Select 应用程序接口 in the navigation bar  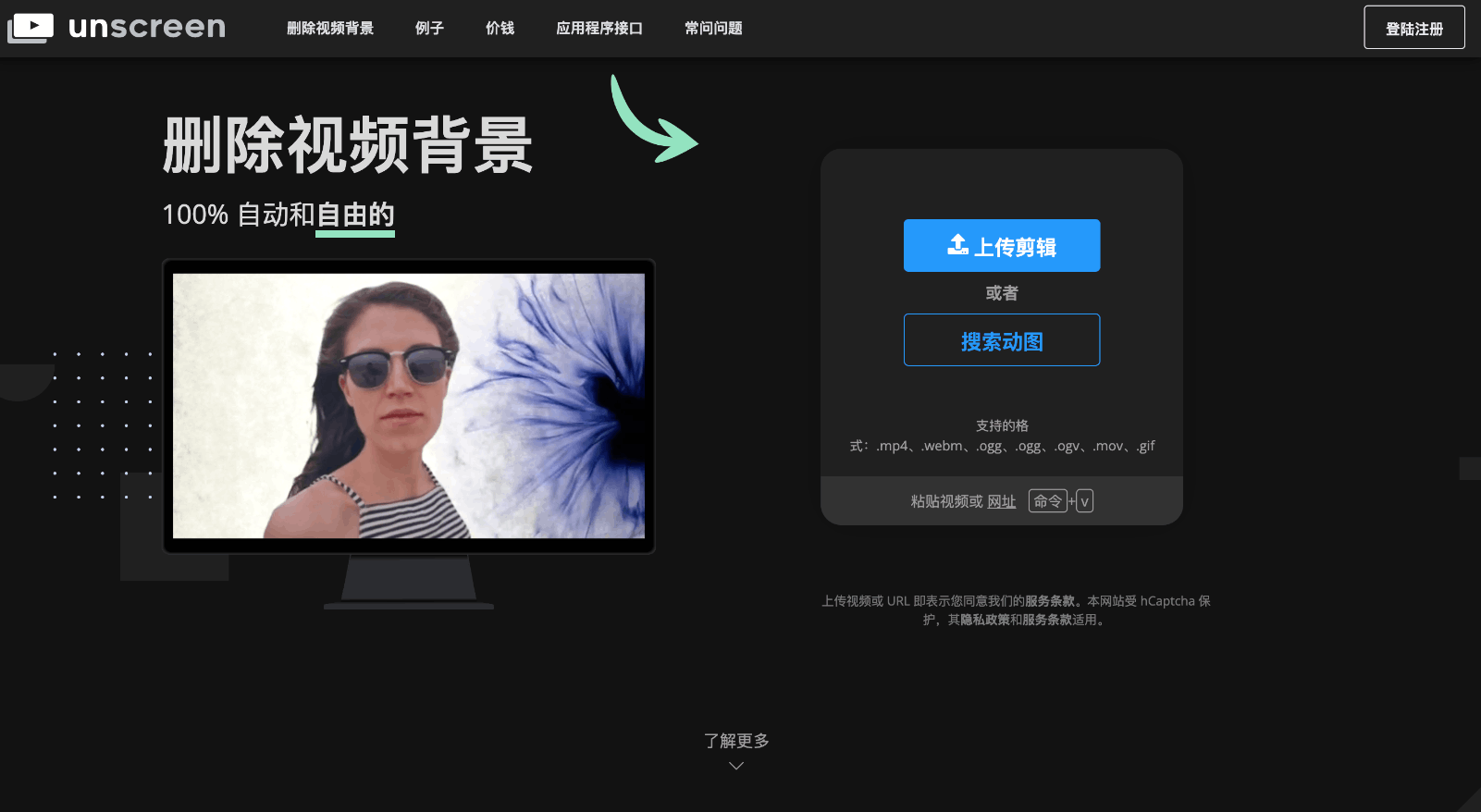(599, 29)
